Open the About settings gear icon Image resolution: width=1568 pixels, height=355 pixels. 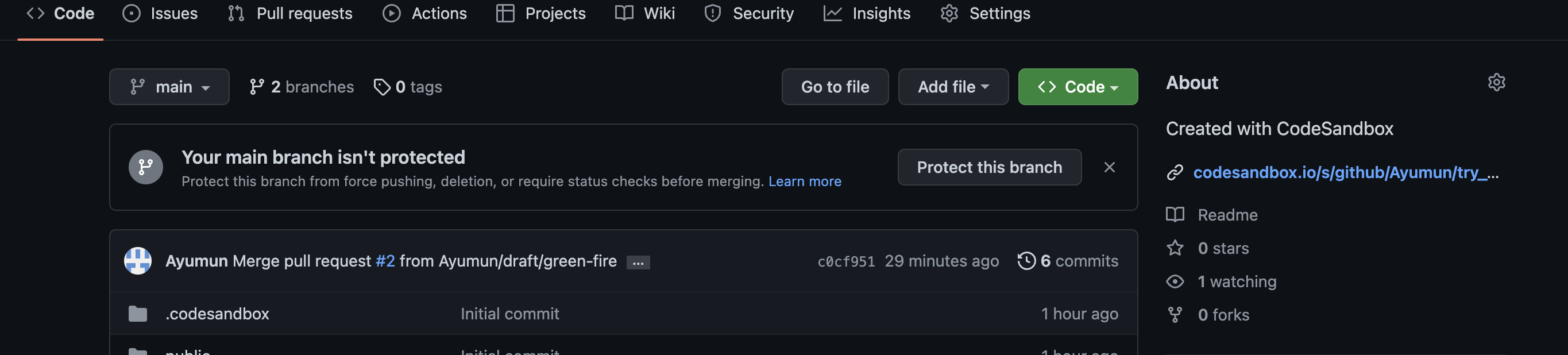pos(1496,82)
